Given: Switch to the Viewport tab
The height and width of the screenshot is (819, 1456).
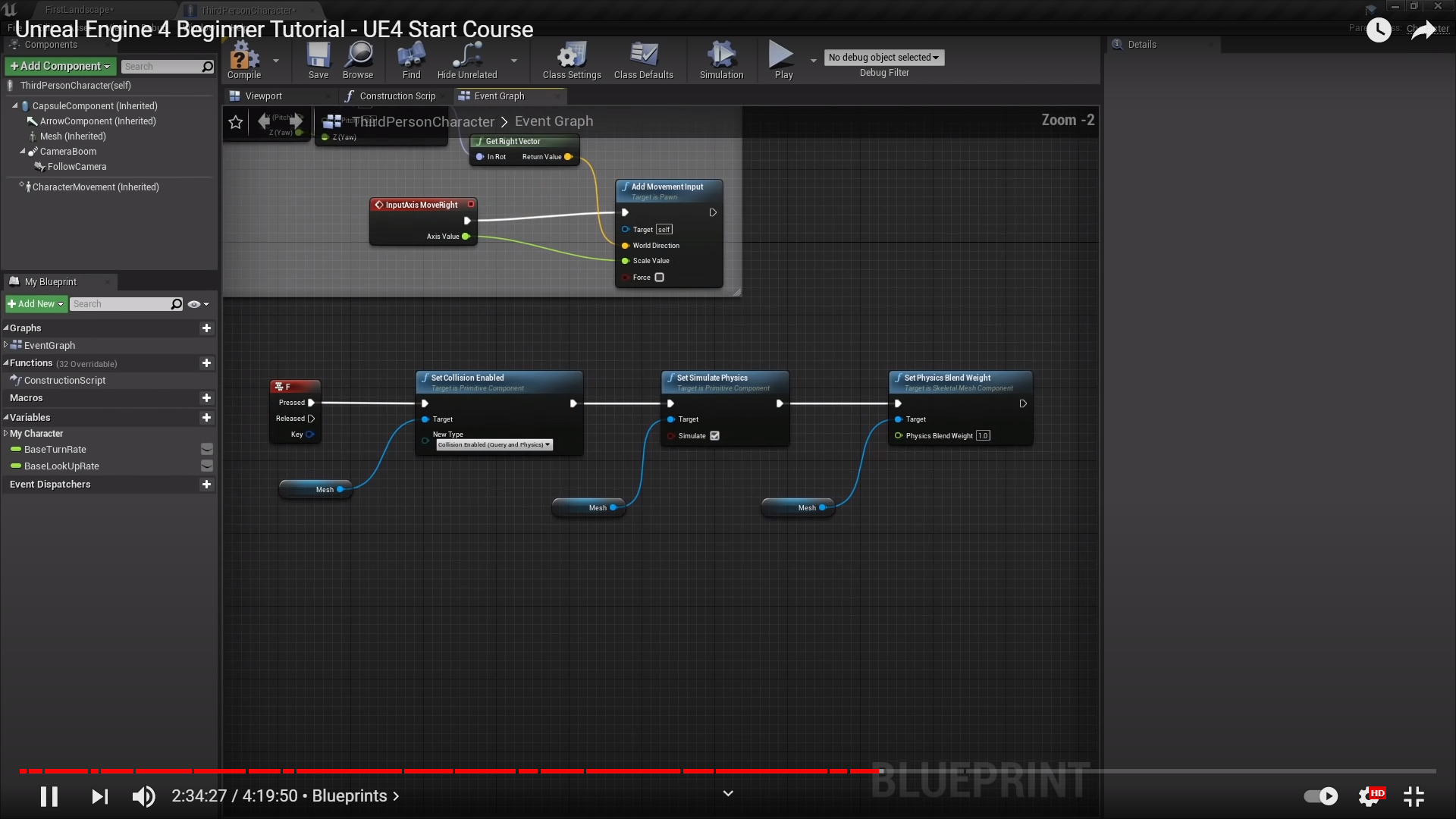Looking at the screenshot, I should click(x=263, y=96).
